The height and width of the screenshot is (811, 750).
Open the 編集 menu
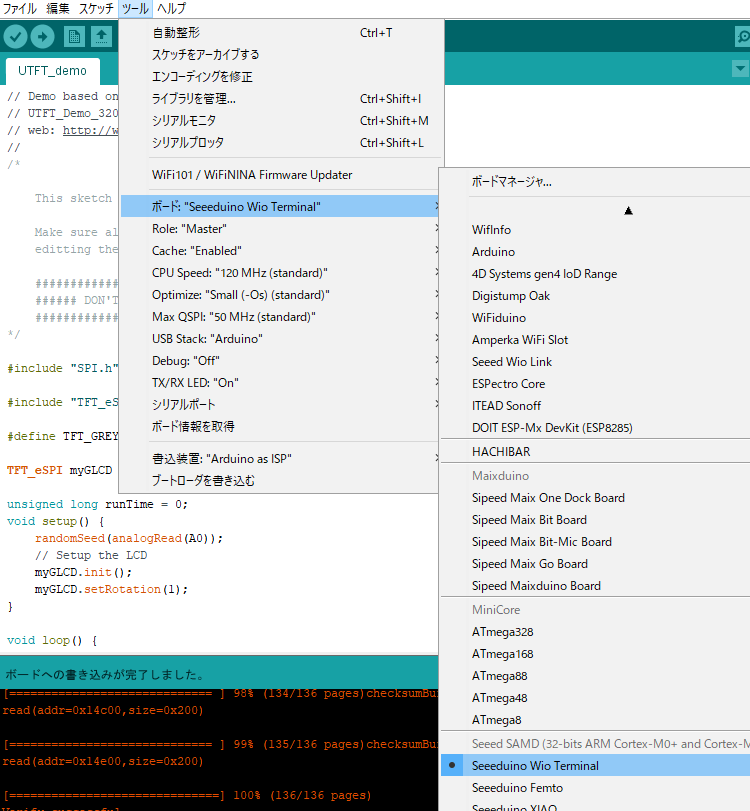(57, 8)
